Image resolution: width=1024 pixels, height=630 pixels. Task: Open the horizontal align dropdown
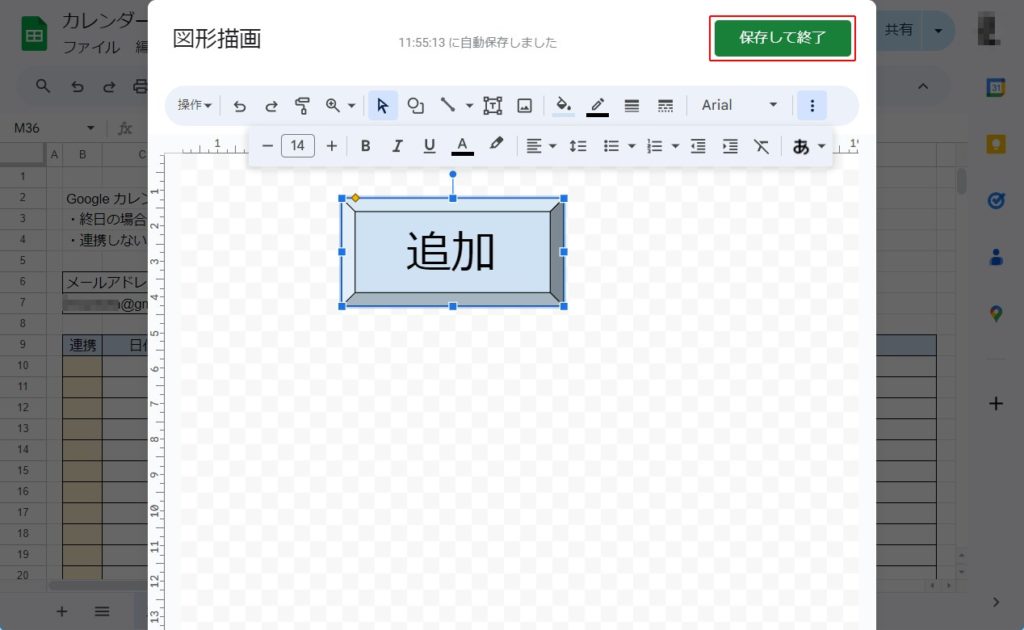coord(541,146)
